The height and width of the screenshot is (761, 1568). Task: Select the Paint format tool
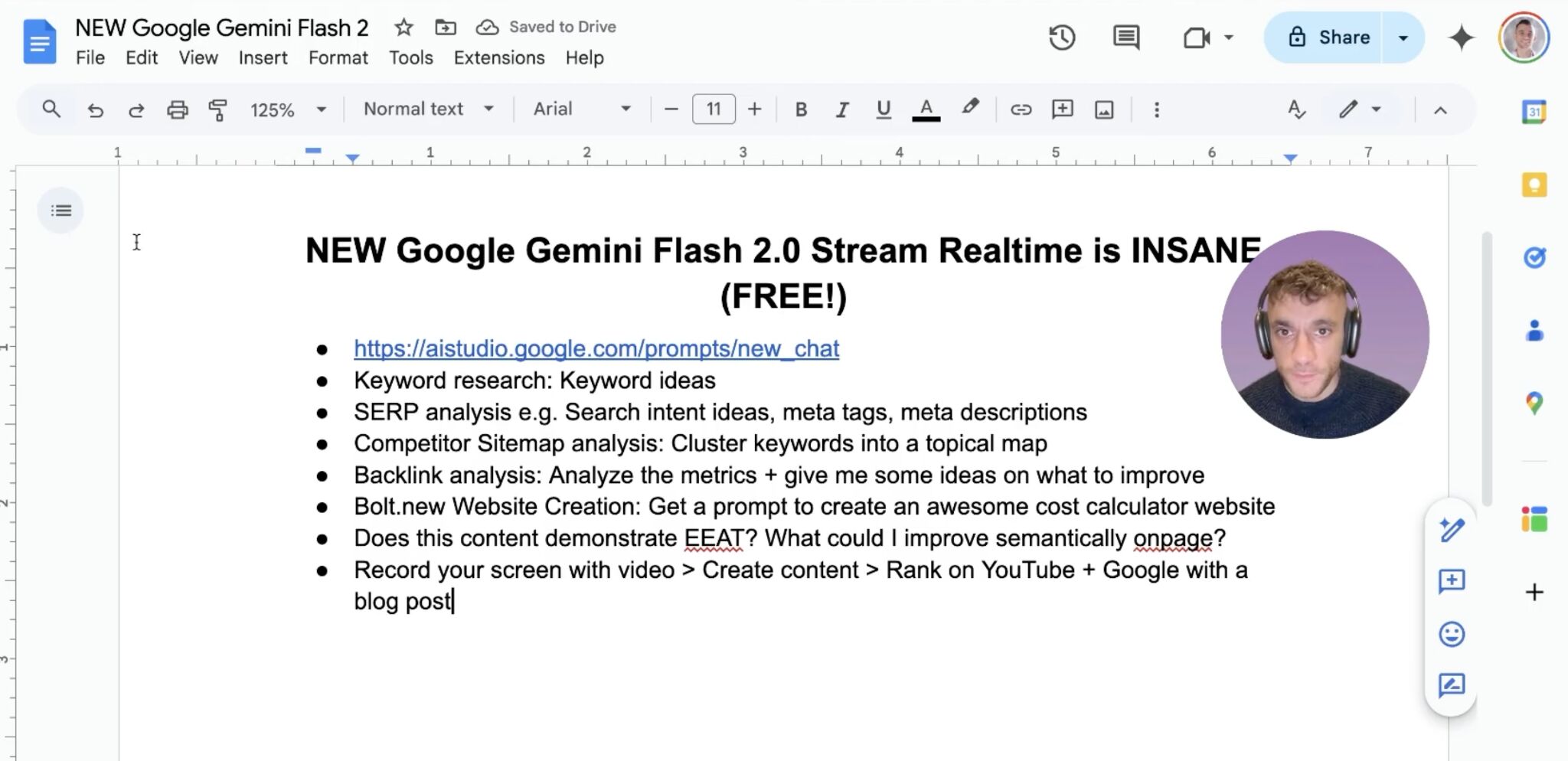[x=218, y=109]
